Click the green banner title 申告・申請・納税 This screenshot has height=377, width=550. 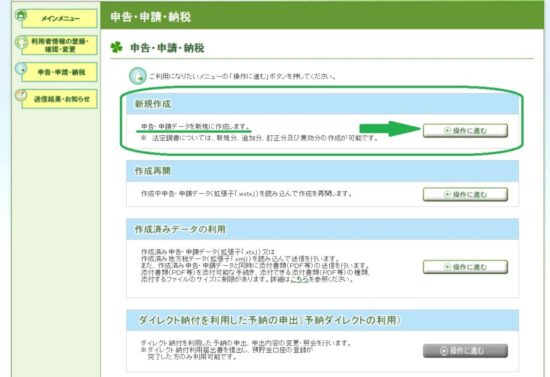point(150,17)
